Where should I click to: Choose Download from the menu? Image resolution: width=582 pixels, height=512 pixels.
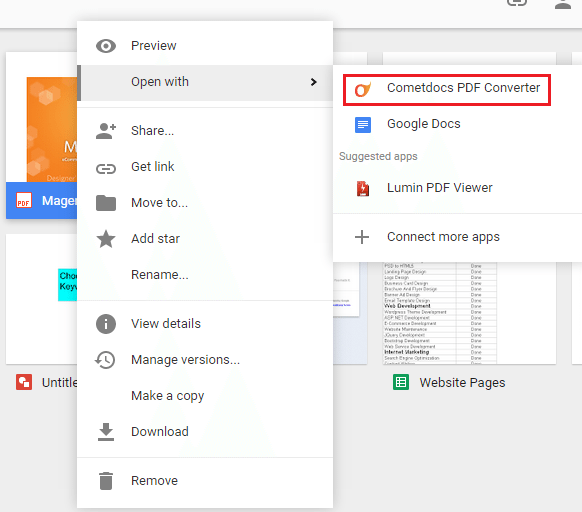pyautogui.click(x=205, y=432)
